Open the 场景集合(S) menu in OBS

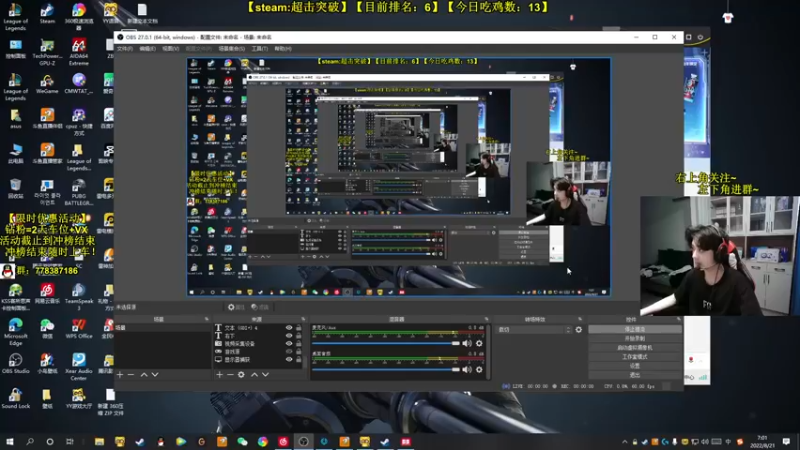tap(232, 48)
